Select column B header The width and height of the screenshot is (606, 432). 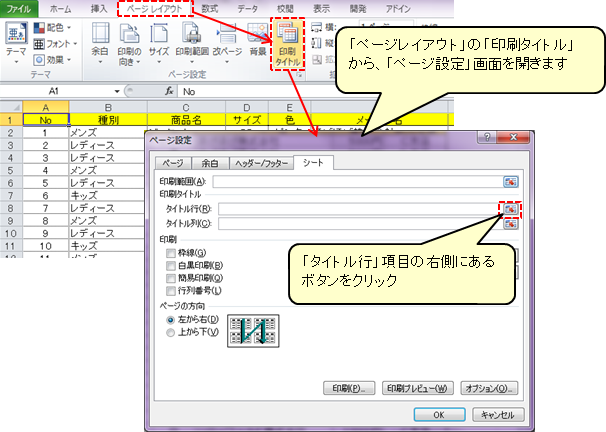coord(108,107)
